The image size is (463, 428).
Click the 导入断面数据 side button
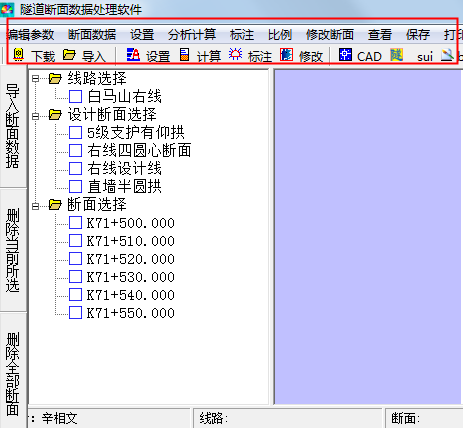coord(13,126)
